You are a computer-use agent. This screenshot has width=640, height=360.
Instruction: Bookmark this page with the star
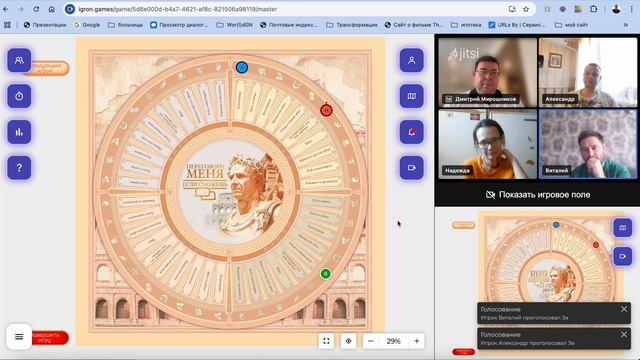click(526, 9)
